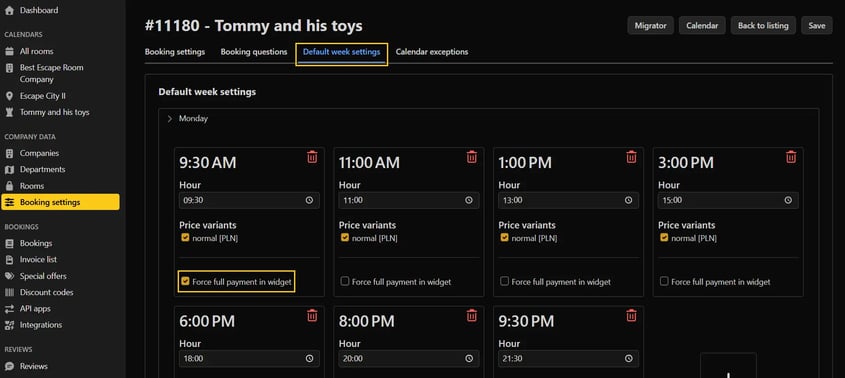
Task: Expand the Monday section chevron
Action: point(170,119)
